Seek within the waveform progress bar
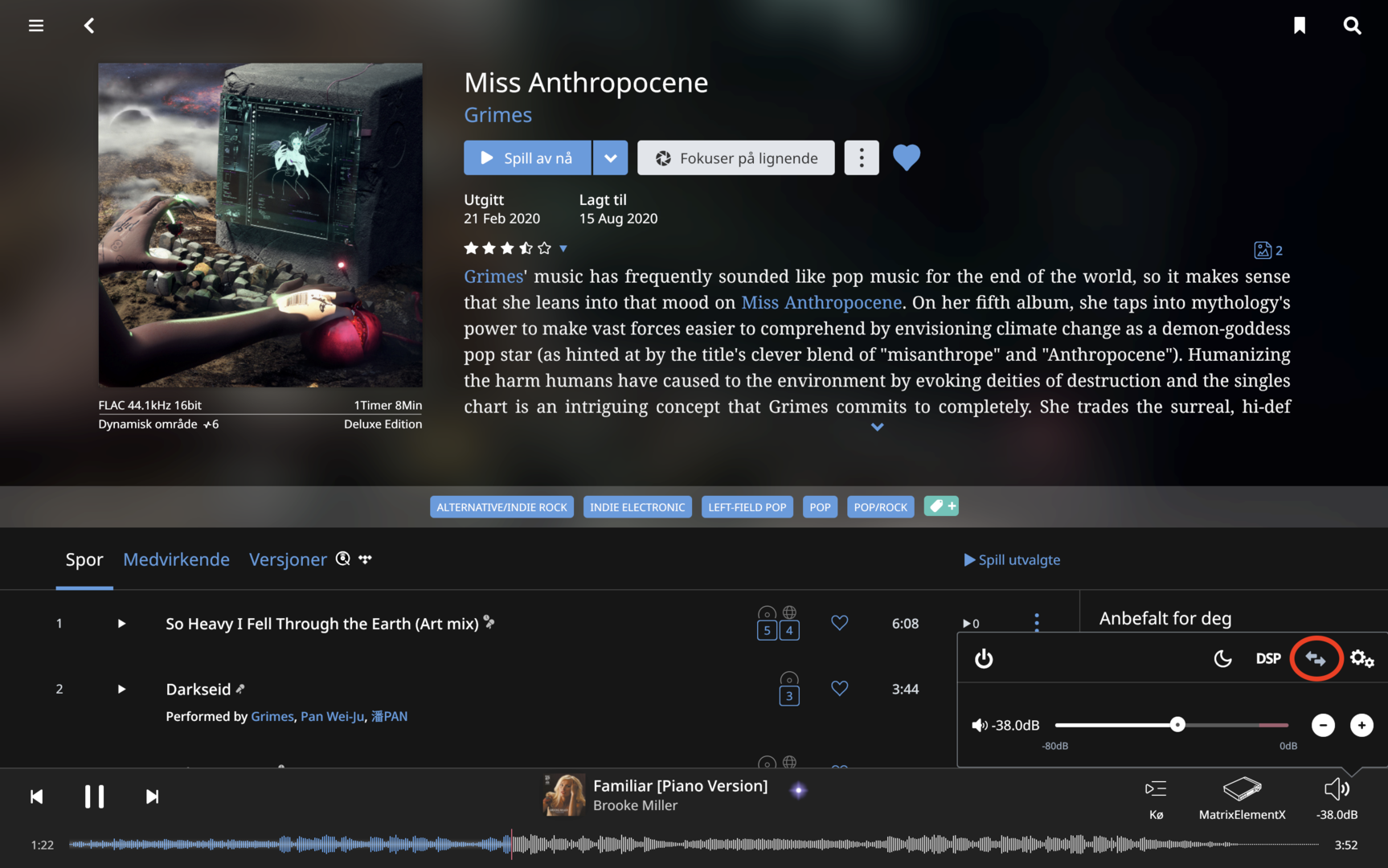 pos(694,845)
